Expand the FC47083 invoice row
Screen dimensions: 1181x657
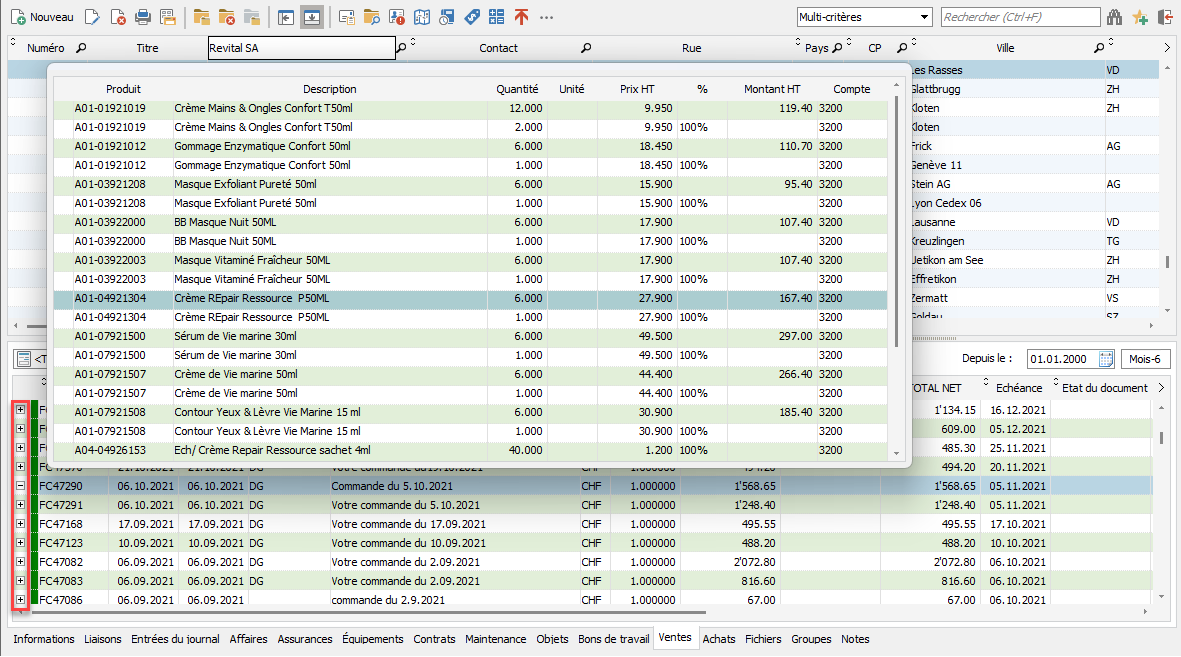[20, 581]
